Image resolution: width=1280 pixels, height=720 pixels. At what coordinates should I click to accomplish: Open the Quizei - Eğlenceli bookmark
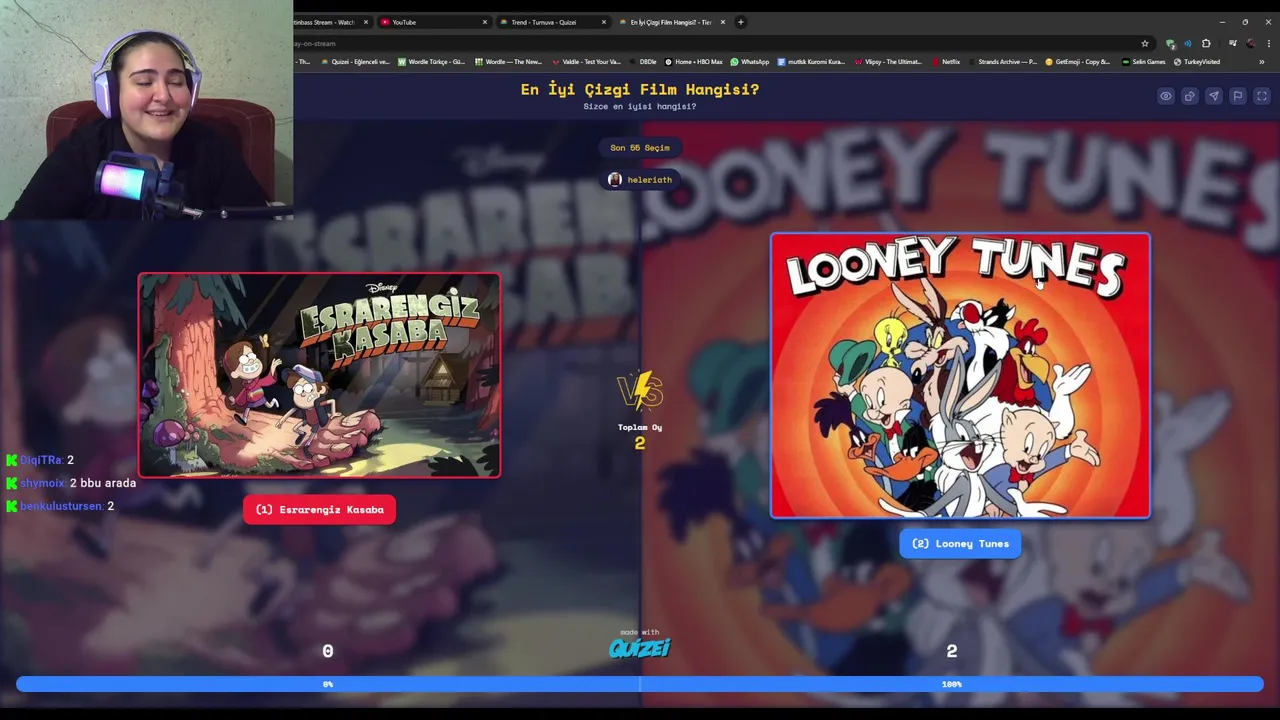(x=355, y=62)
